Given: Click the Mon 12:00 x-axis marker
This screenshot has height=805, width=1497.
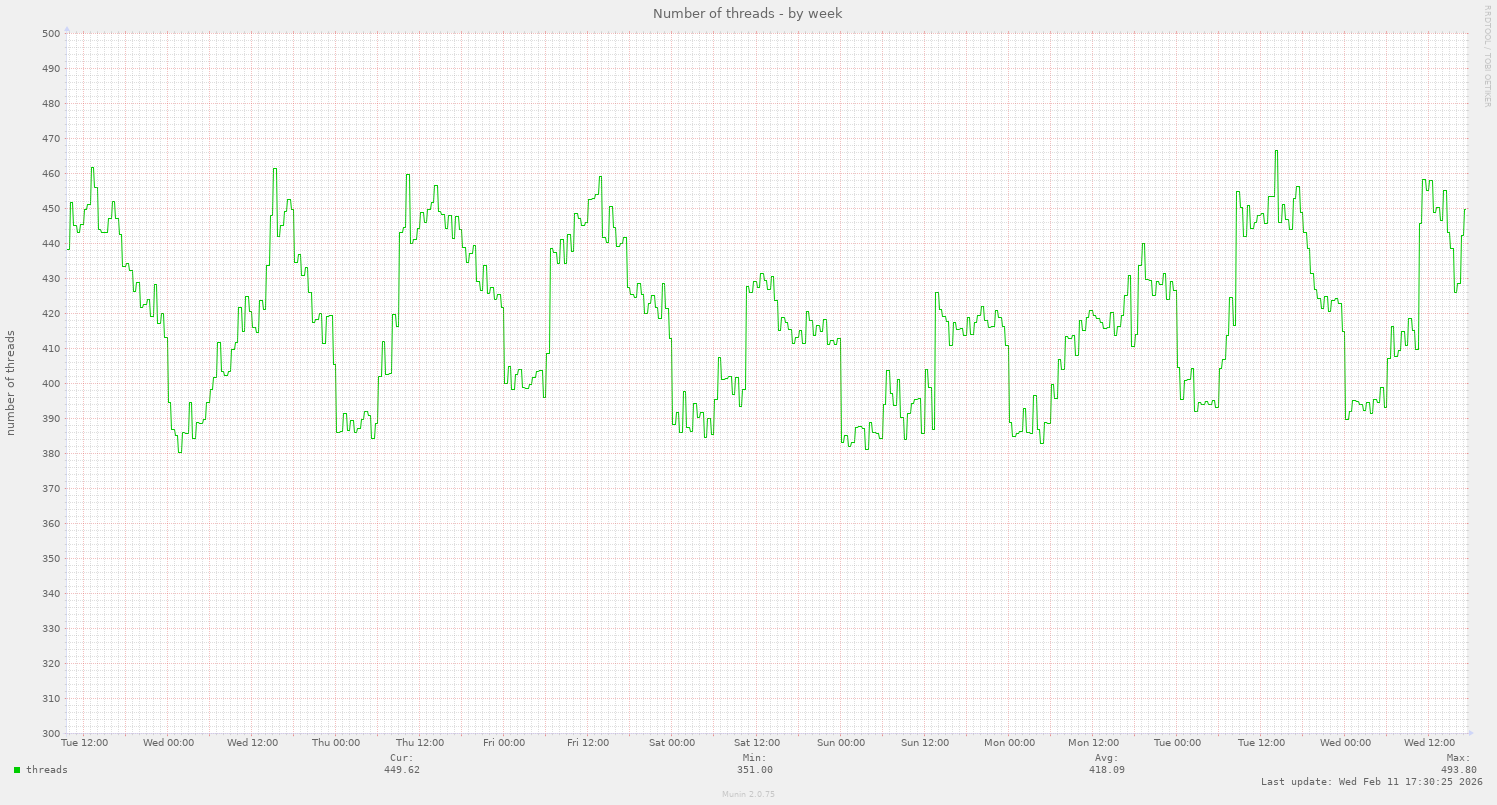Looking at the screenshot, I should click(1093, 743).
